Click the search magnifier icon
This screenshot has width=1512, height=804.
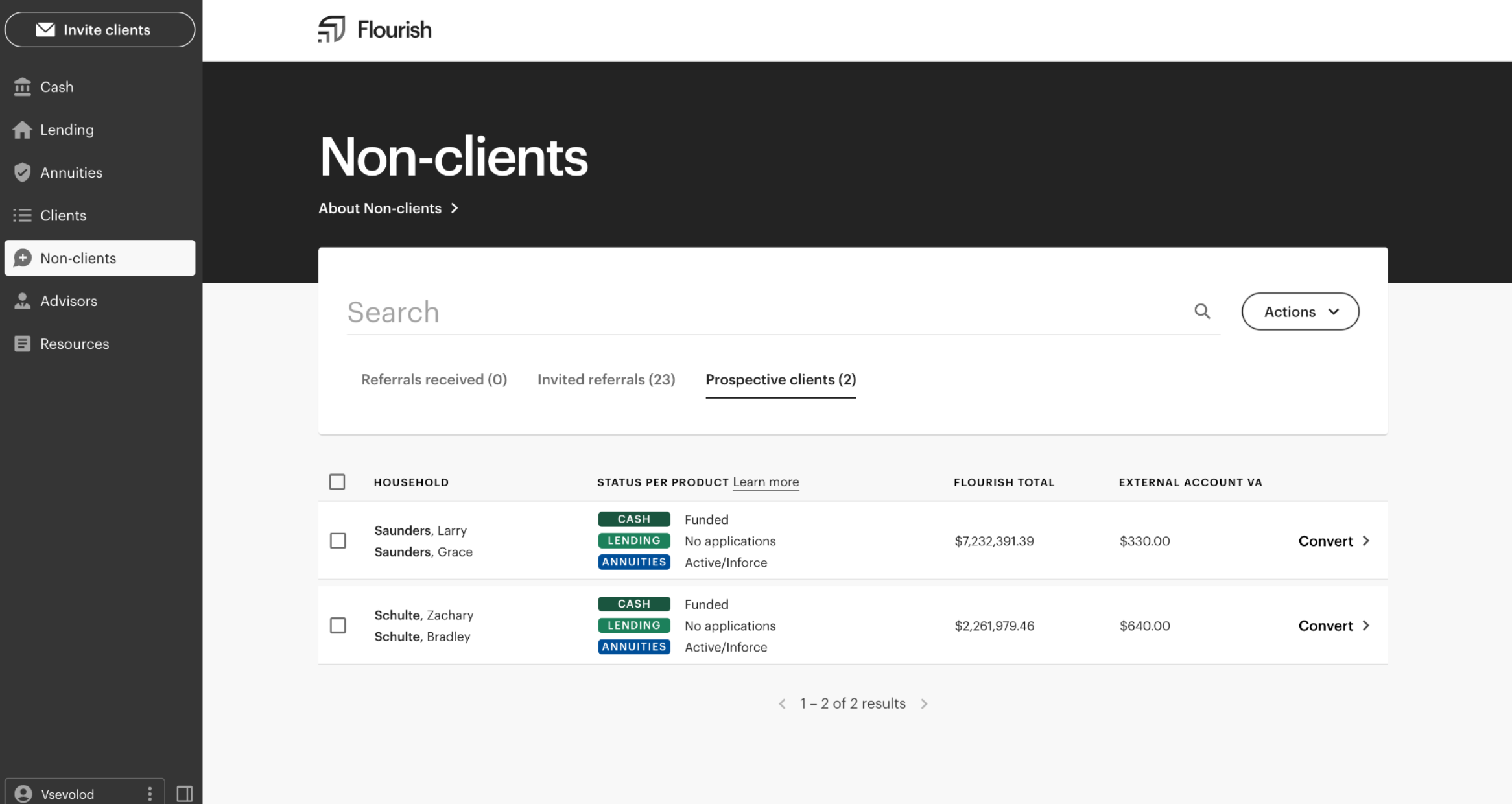[x=1202, y=311]
